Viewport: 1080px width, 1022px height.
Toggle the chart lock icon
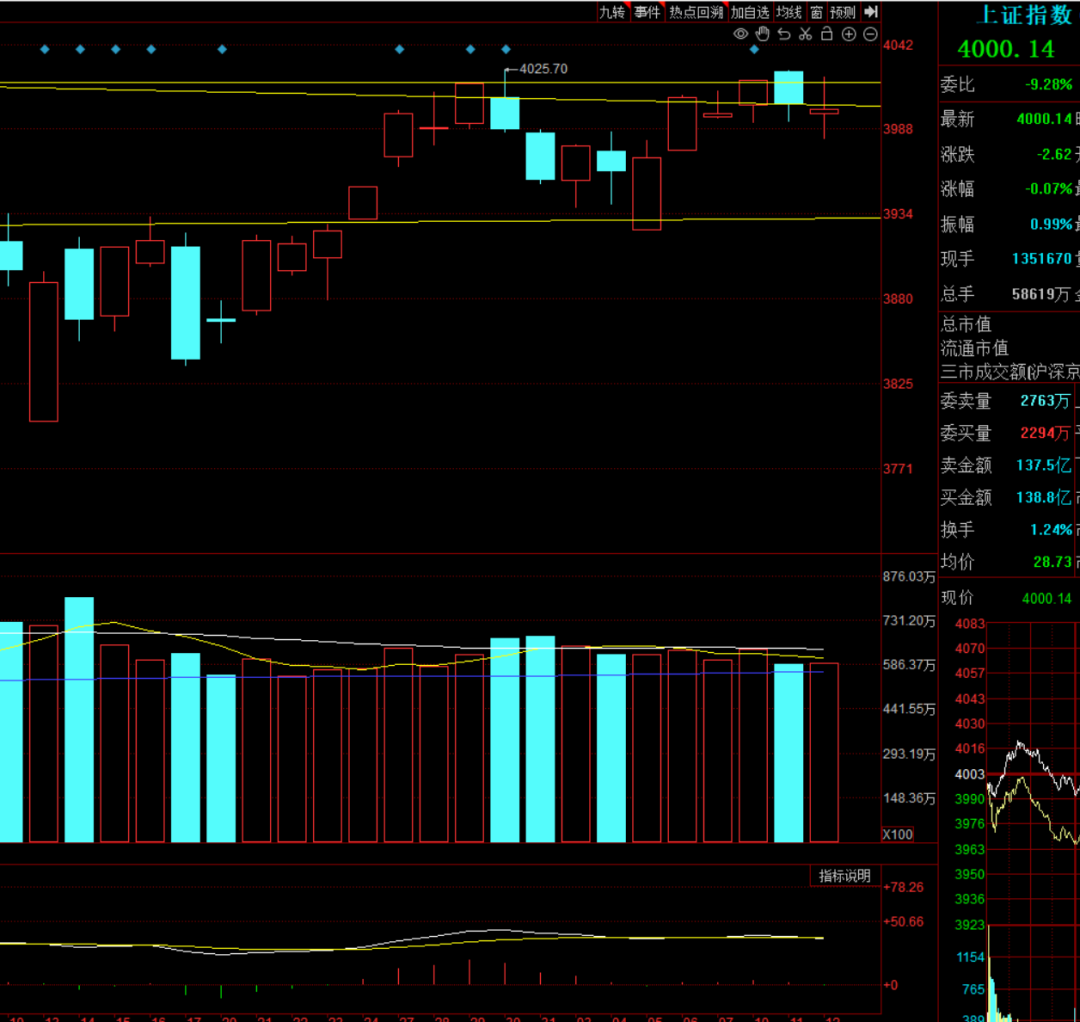click(x=827, y=34)
